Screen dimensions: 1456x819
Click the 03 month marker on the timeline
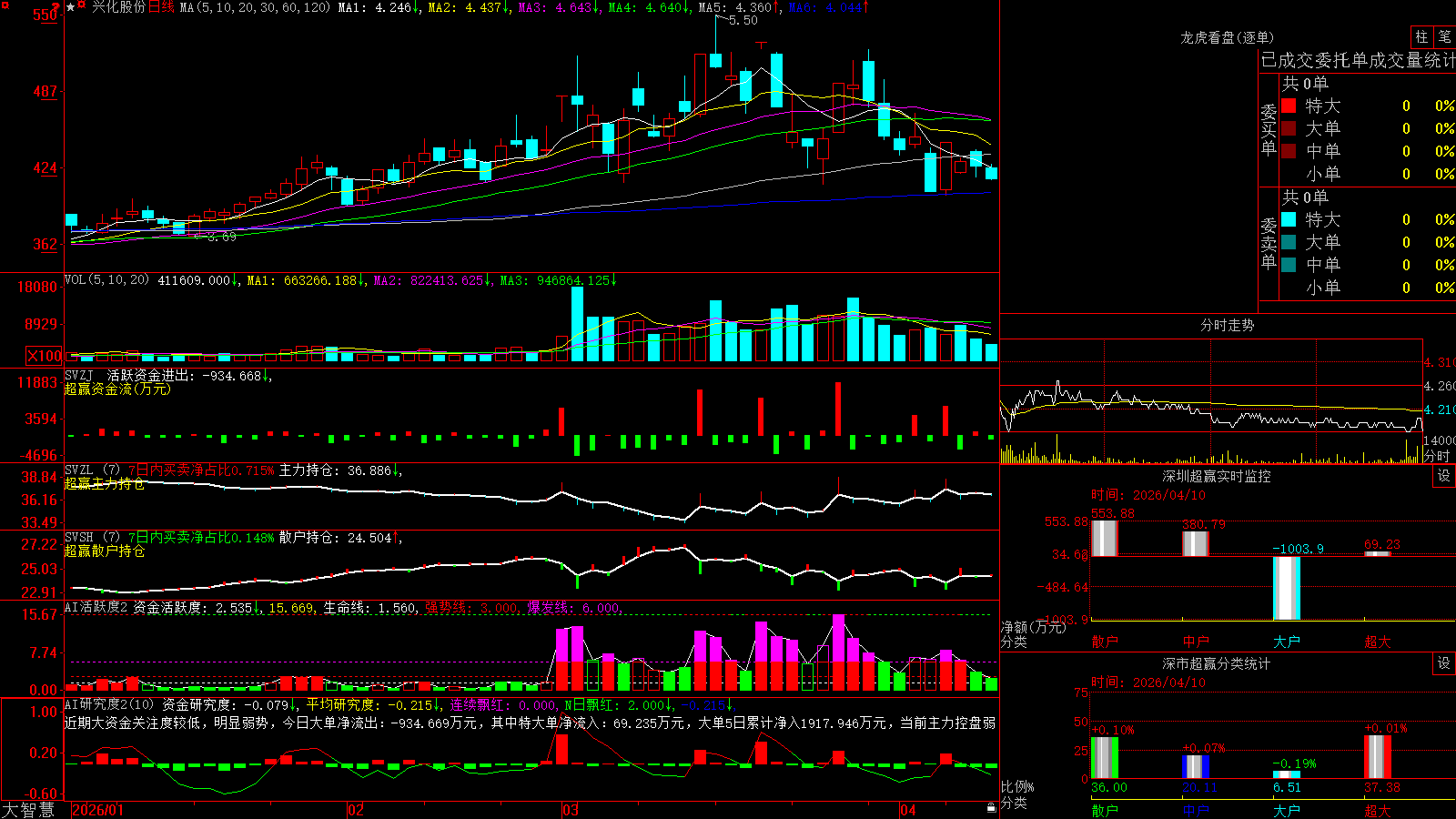pyautogui.click(x=570, y=809)
